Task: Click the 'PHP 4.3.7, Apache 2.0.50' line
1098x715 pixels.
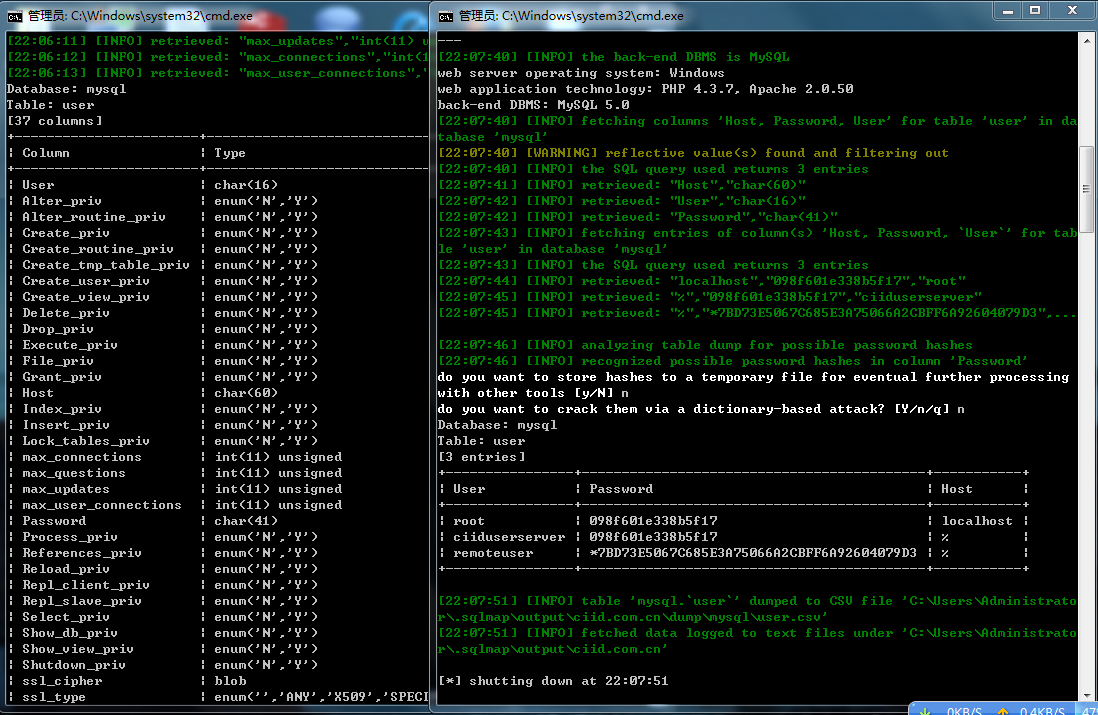Action: (x=646, y=89)
